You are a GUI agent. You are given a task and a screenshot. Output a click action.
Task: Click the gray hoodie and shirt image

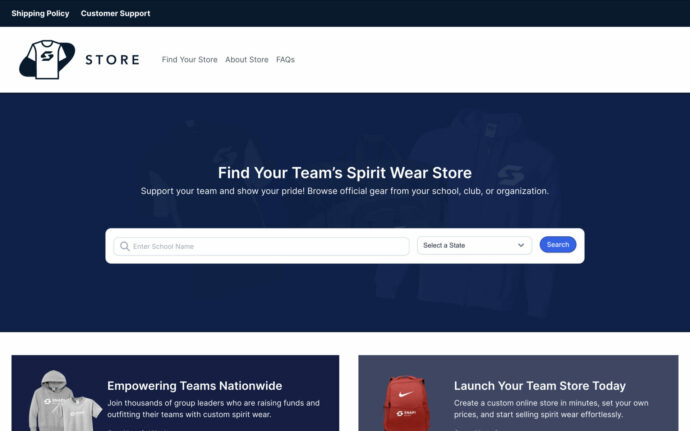(64, 401)
